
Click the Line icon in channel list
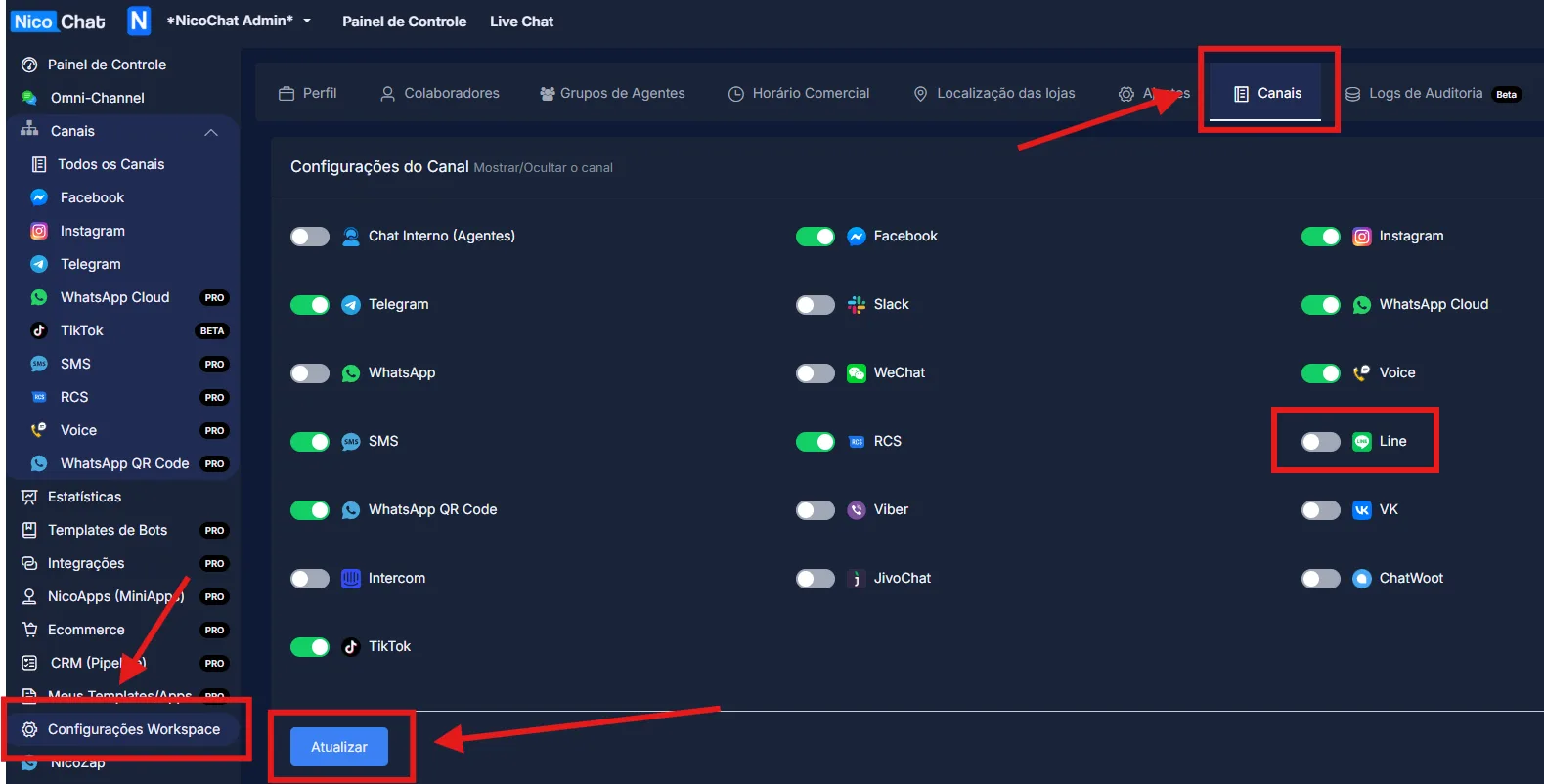tap(1362, 441)
